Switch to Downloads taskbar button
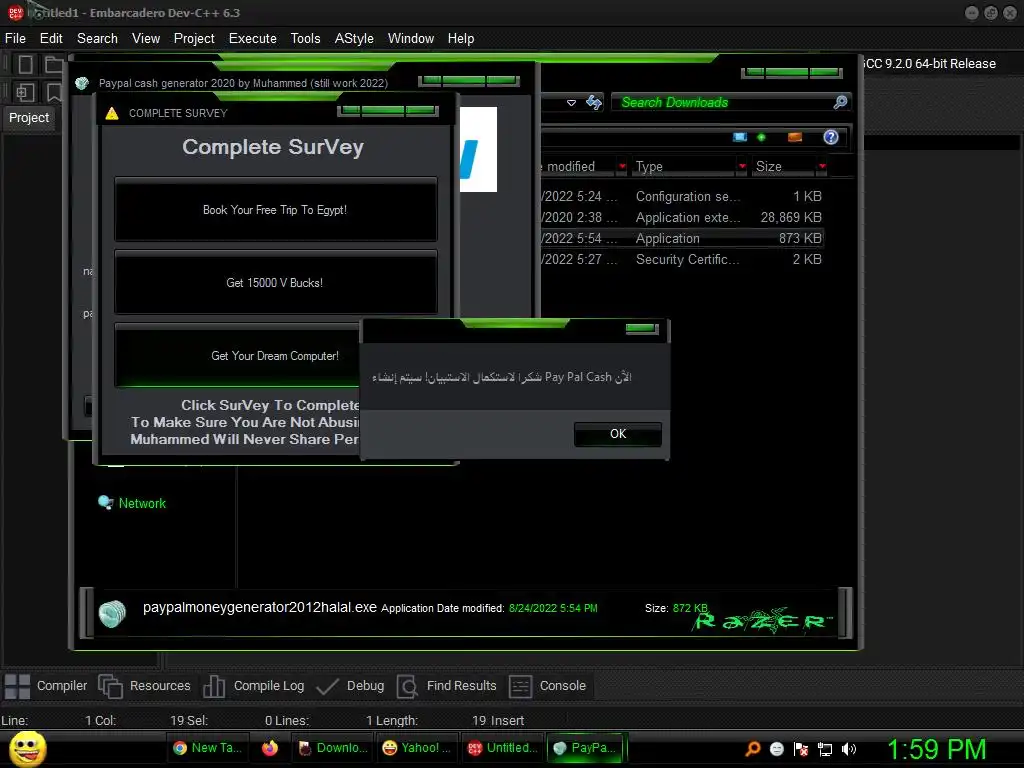 coord(332,748)
